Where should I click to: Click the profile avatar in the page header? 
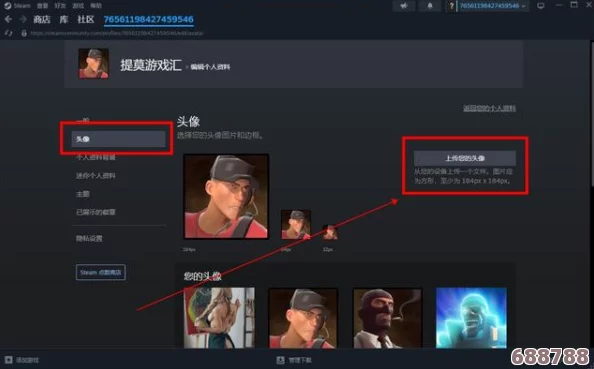(x=94, y=64)
